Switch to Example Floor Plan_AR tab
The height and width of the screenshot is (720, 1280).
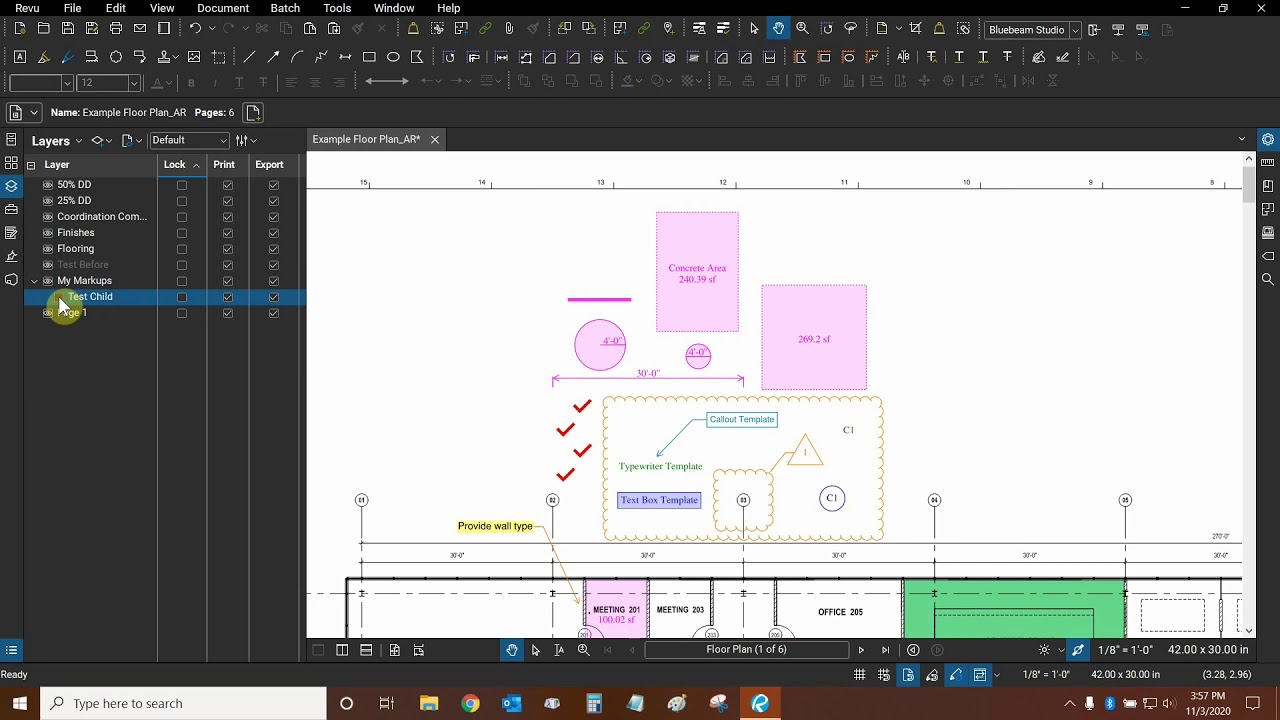[366, 139]
